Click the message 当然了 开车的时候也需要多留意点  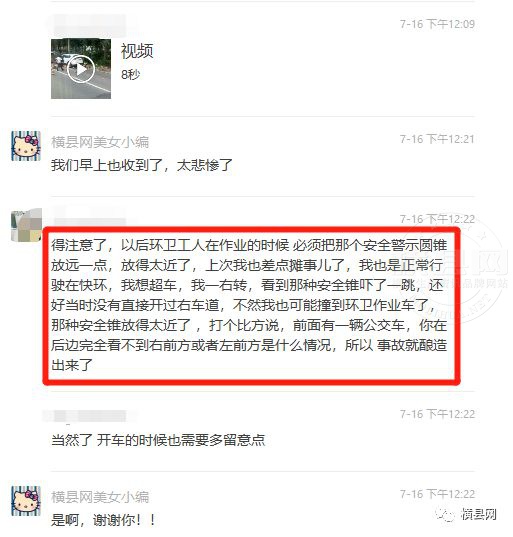tap(158, 440)
